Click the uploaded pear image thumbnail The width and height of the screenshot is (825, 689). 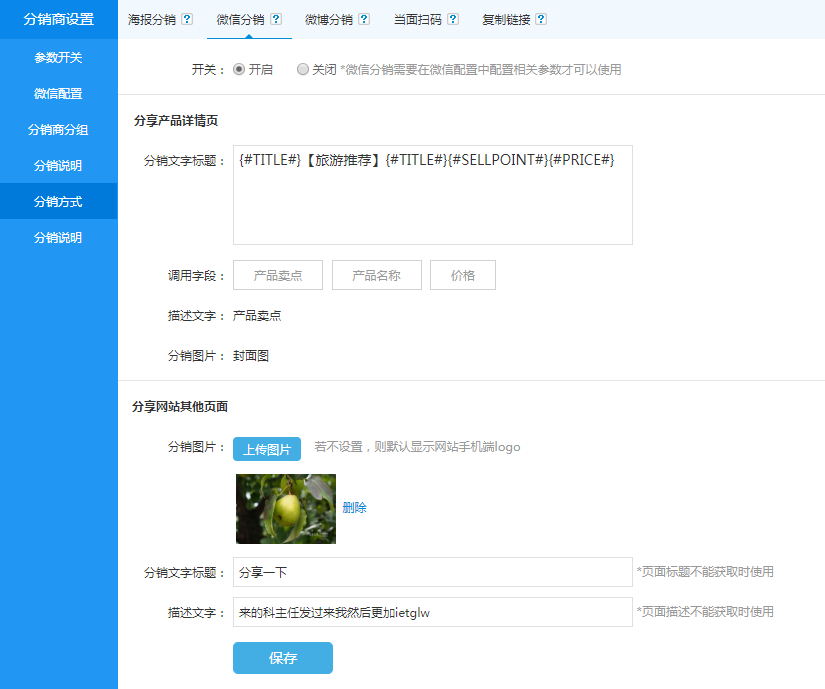[x=285, y=508]
